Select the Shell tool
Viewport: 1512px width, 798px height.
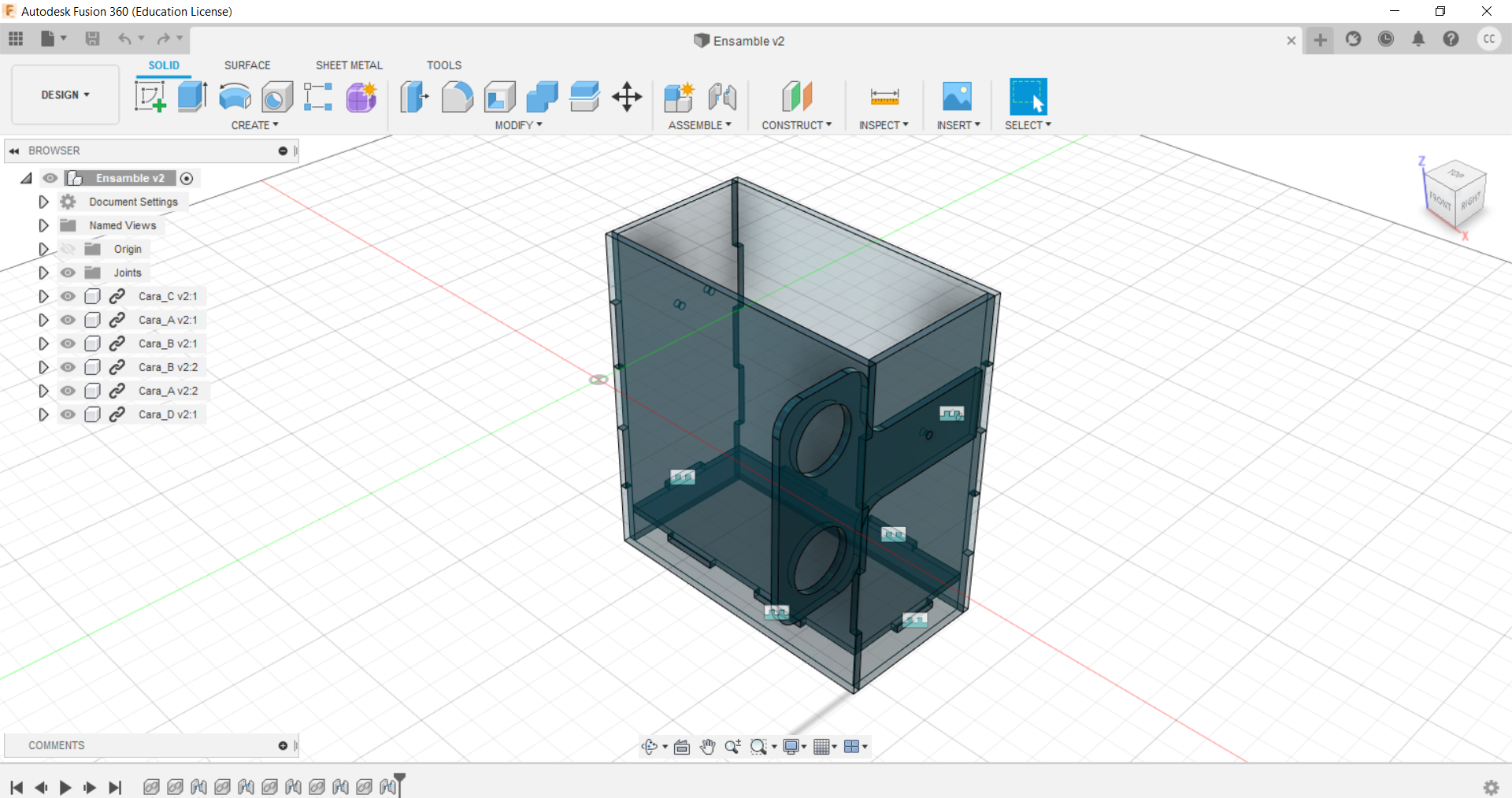pyautogui.click(x=500, y=97)
